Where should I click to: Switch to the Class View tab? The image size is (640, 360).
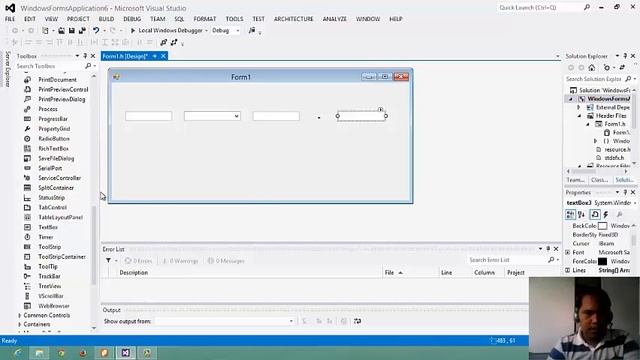[600, 180]
